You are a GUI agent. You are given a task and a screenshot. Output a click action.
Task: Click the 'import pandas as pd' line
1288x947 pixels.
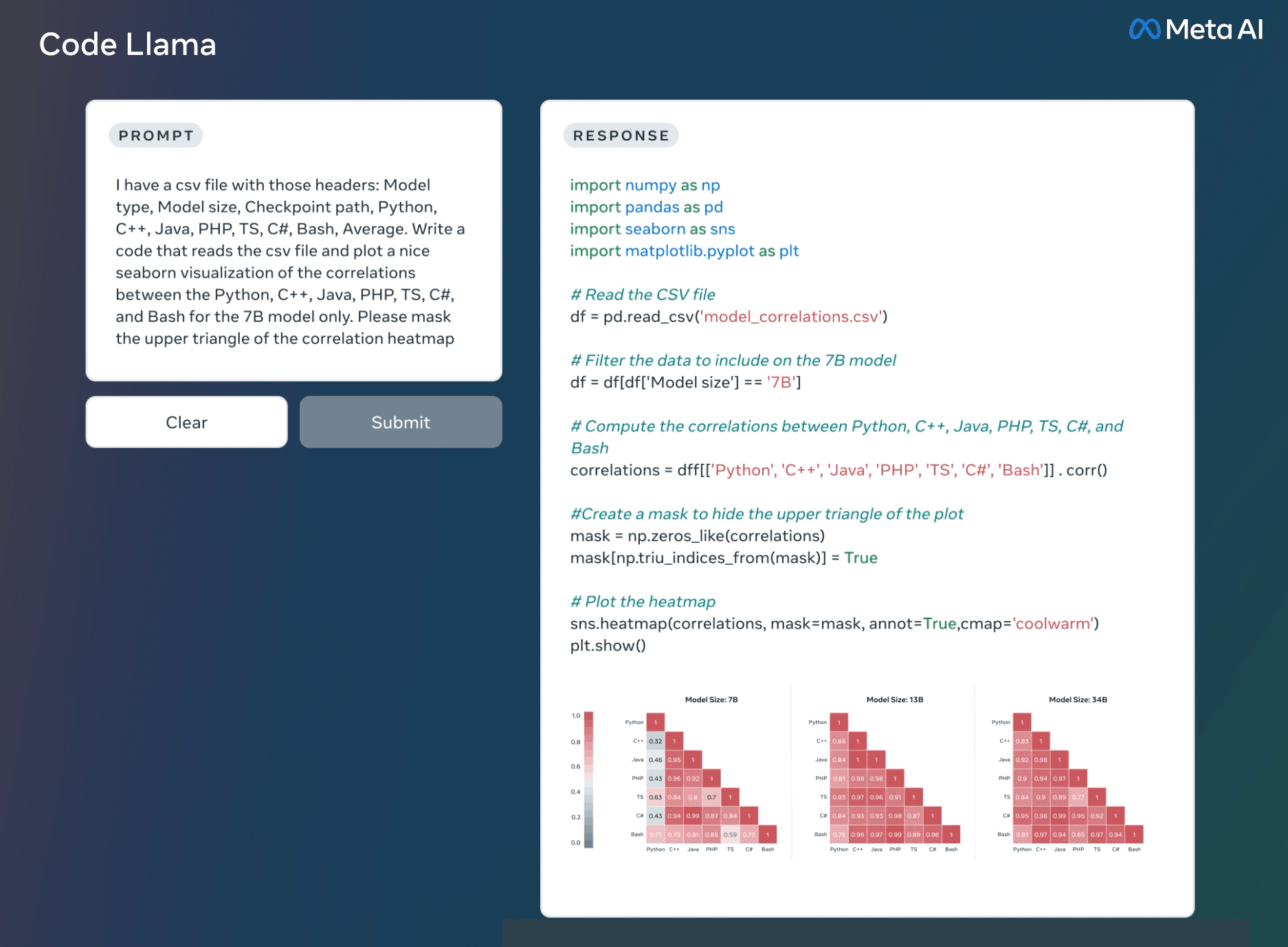646,207
